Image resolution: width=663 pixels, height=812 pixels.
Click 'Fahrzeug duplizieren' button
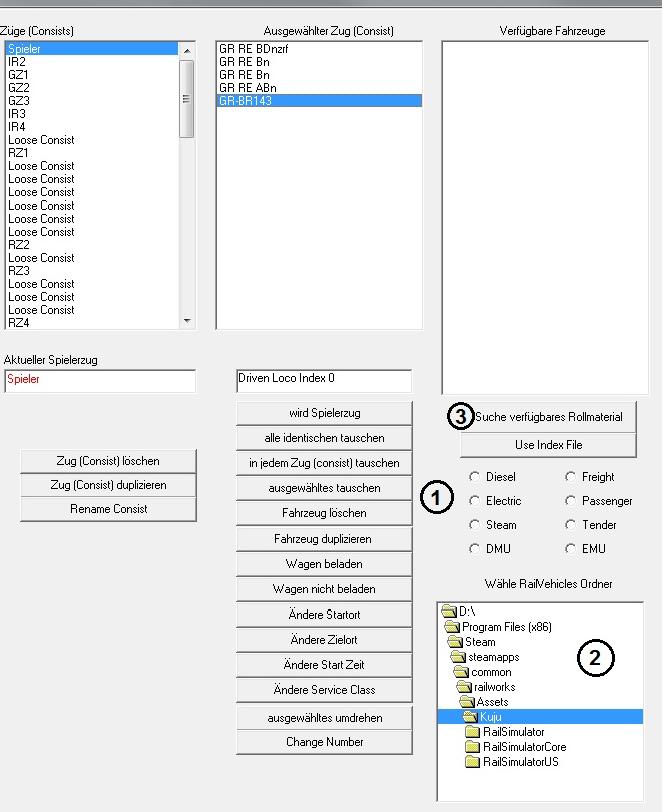[x=324, y=539]
